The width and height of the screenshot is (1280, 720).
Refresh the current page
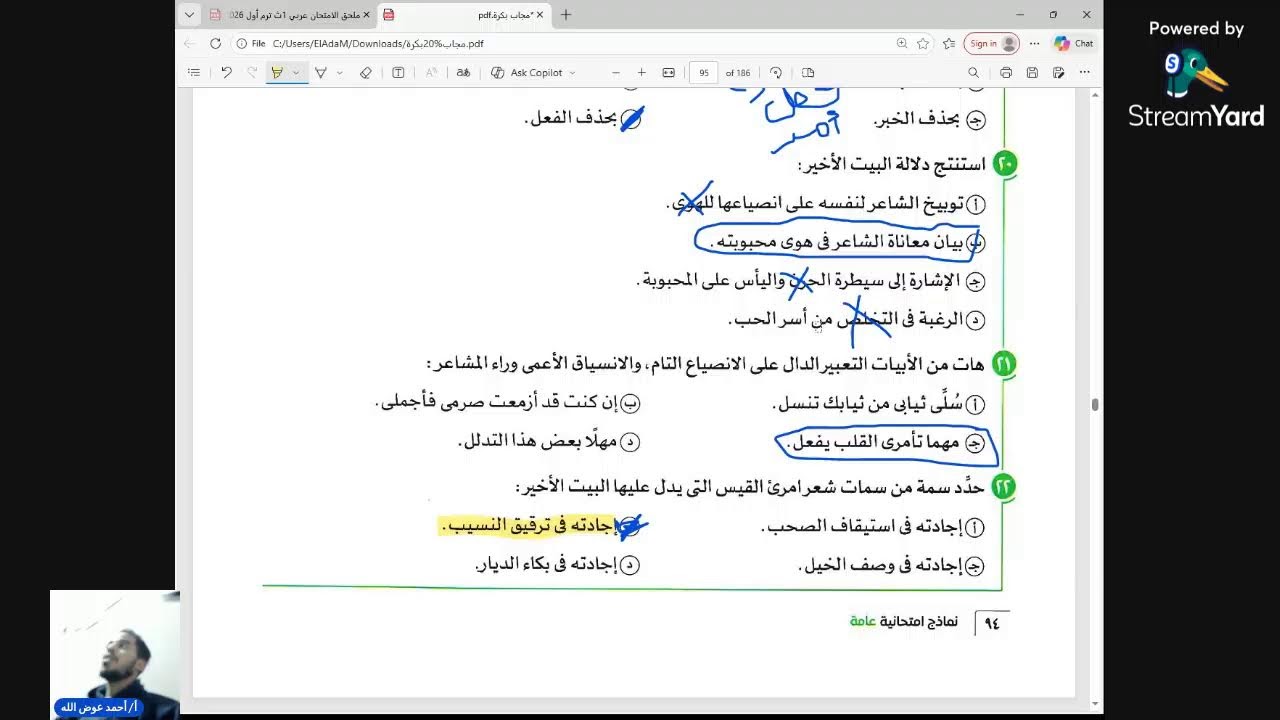pyautogui.click(x=215, y=44)
